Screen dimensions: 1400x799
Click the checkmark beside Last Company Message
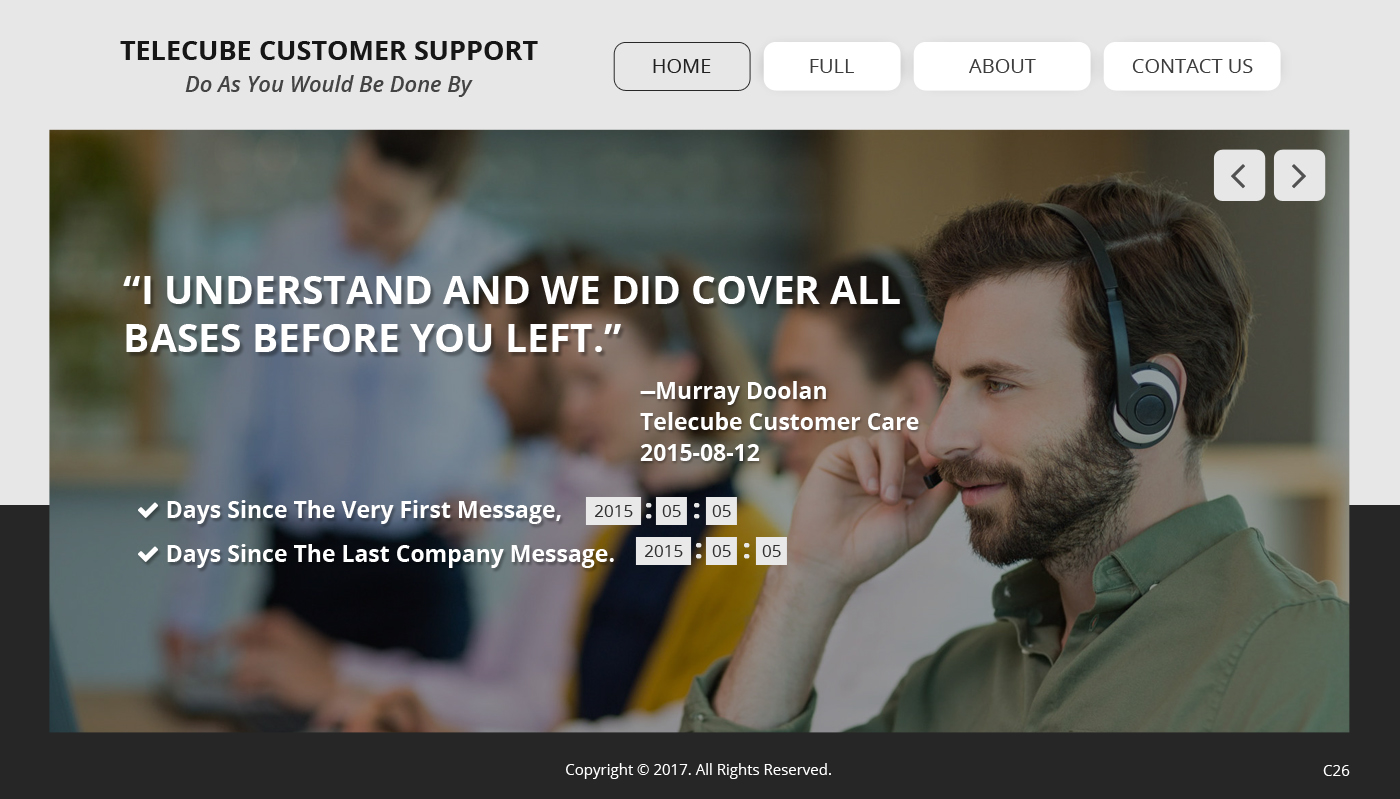click(148, 554)
